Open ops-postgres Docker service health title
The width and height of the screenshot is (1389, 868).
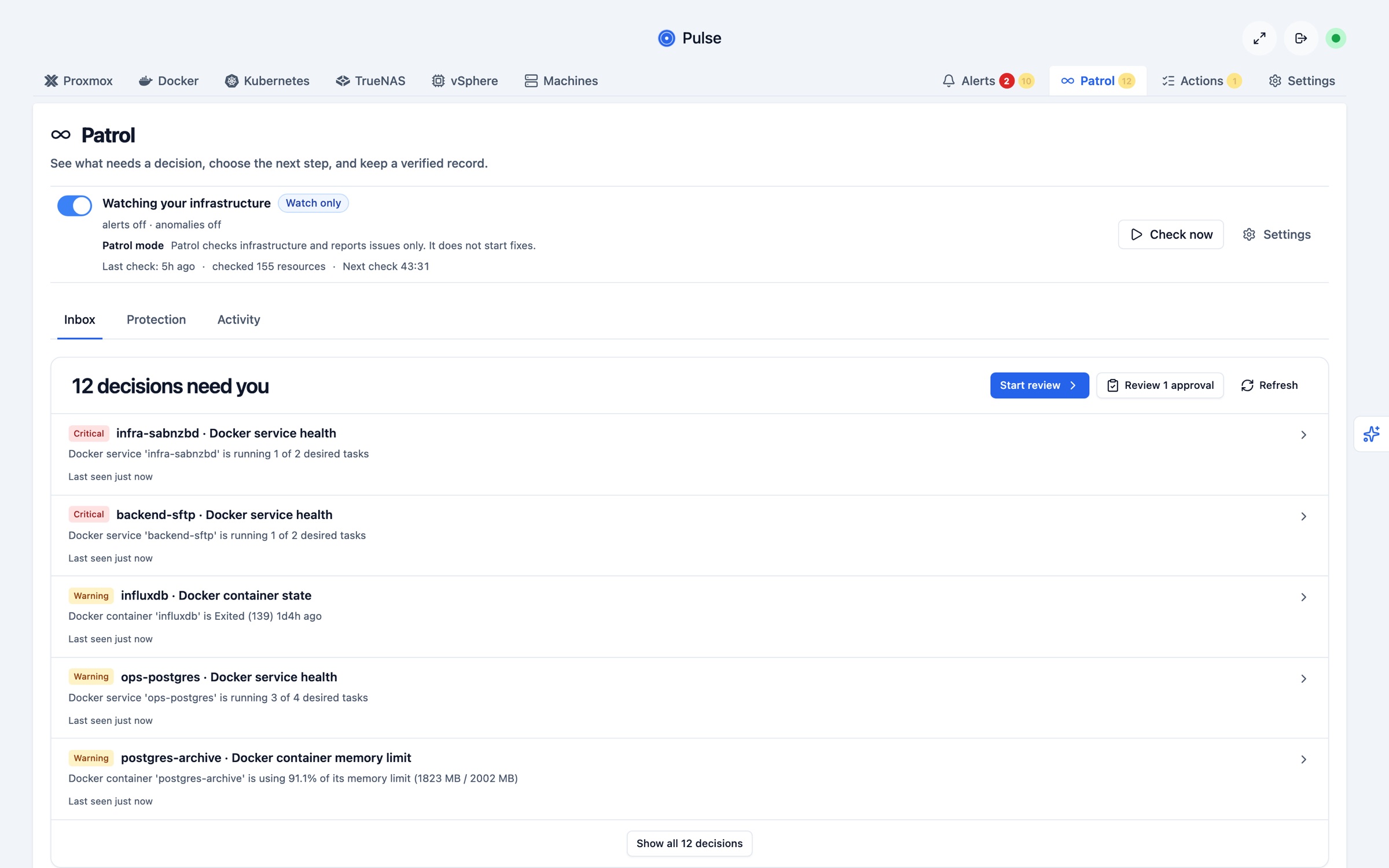229,677
